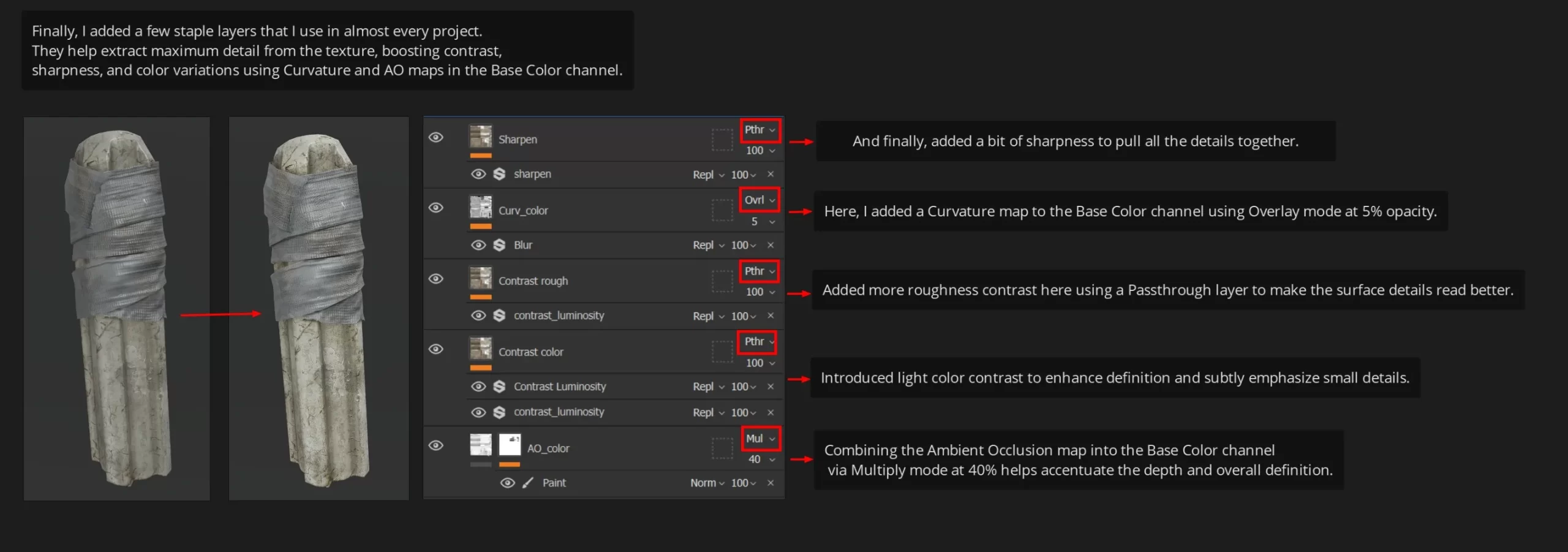This screenshot has width=1568, height=552.
Task: Open the Repl blend dropdown on Blur filter
Action: (709, 245)
